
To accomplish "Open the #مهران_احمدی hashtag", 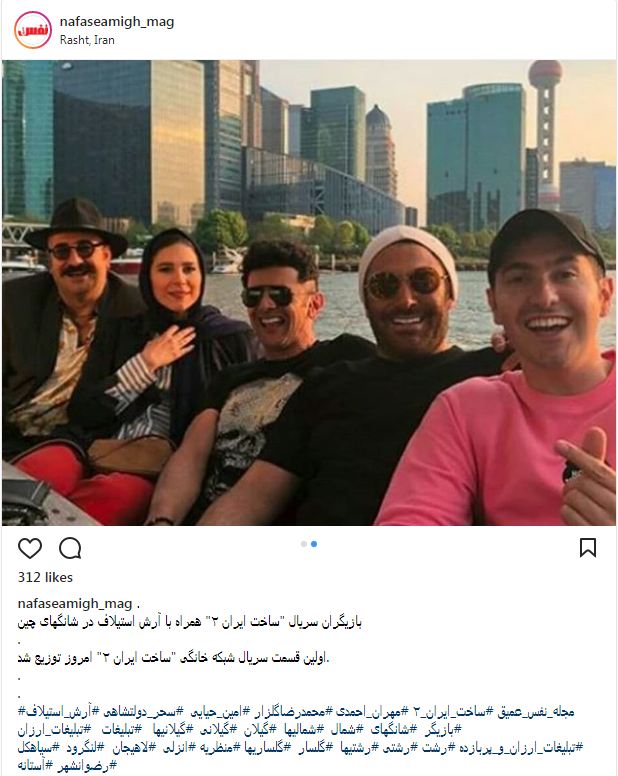I will point(365,712).
